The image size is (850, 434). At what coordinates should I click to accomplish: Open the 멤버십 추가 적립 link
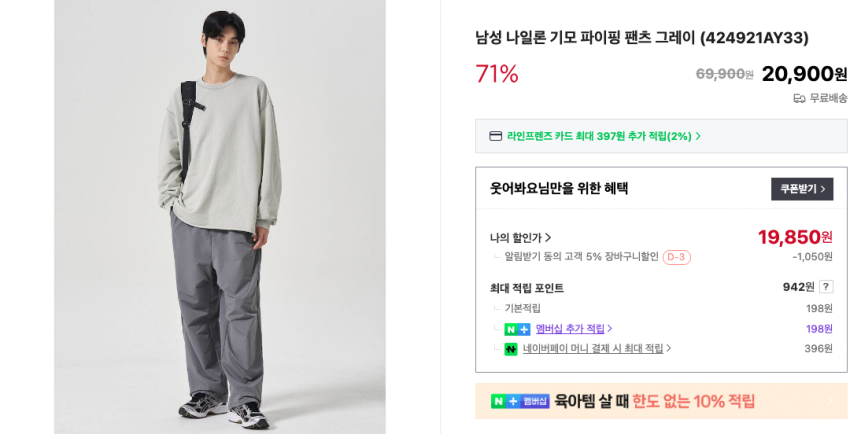(574, 329)
